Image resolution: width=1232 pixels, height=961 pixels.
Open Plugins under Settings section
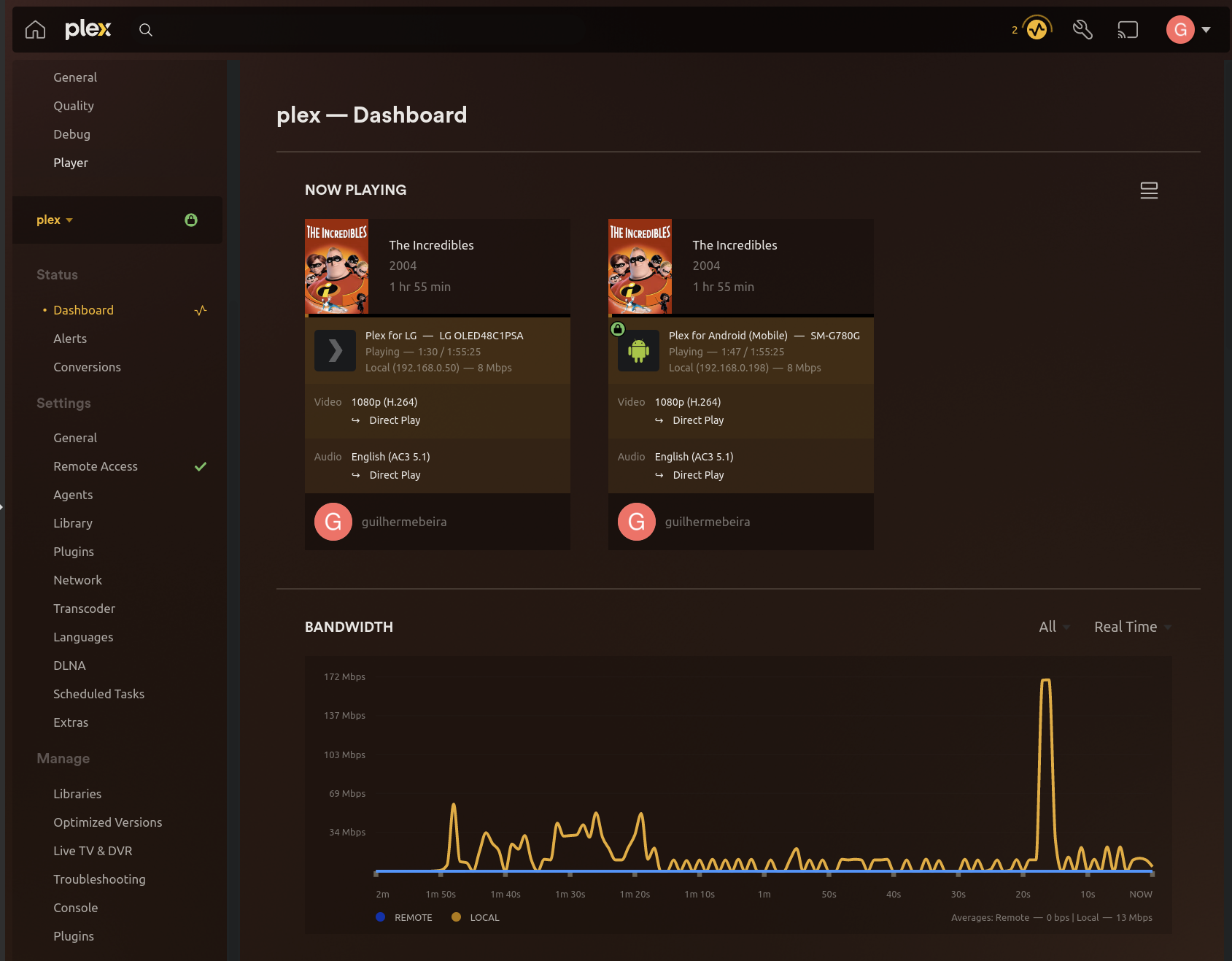pyautogui.click(x=74, y=552)
